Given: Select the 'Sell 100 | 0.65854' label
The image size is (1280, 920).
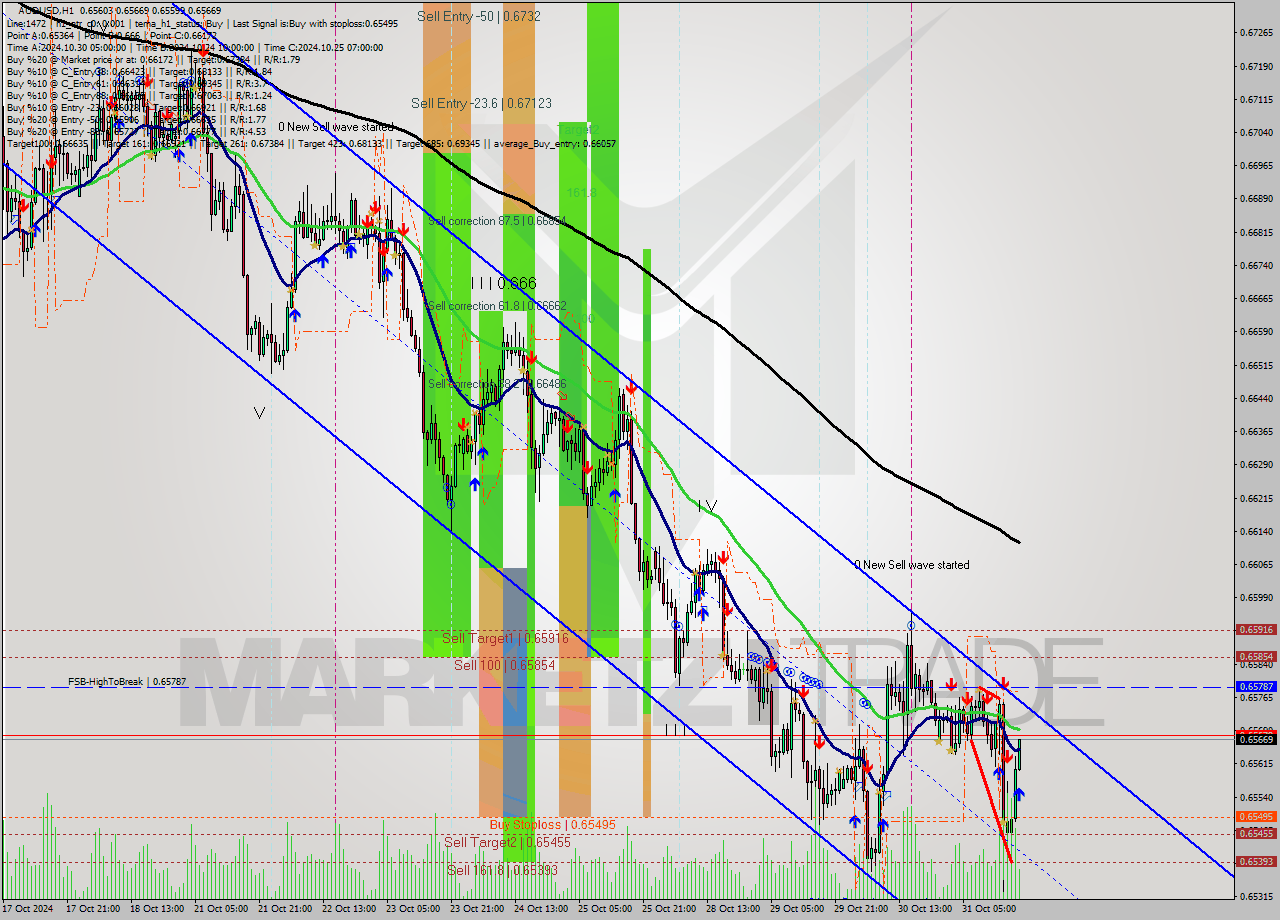Looking at the screenshot, I should tap(506, 665).
